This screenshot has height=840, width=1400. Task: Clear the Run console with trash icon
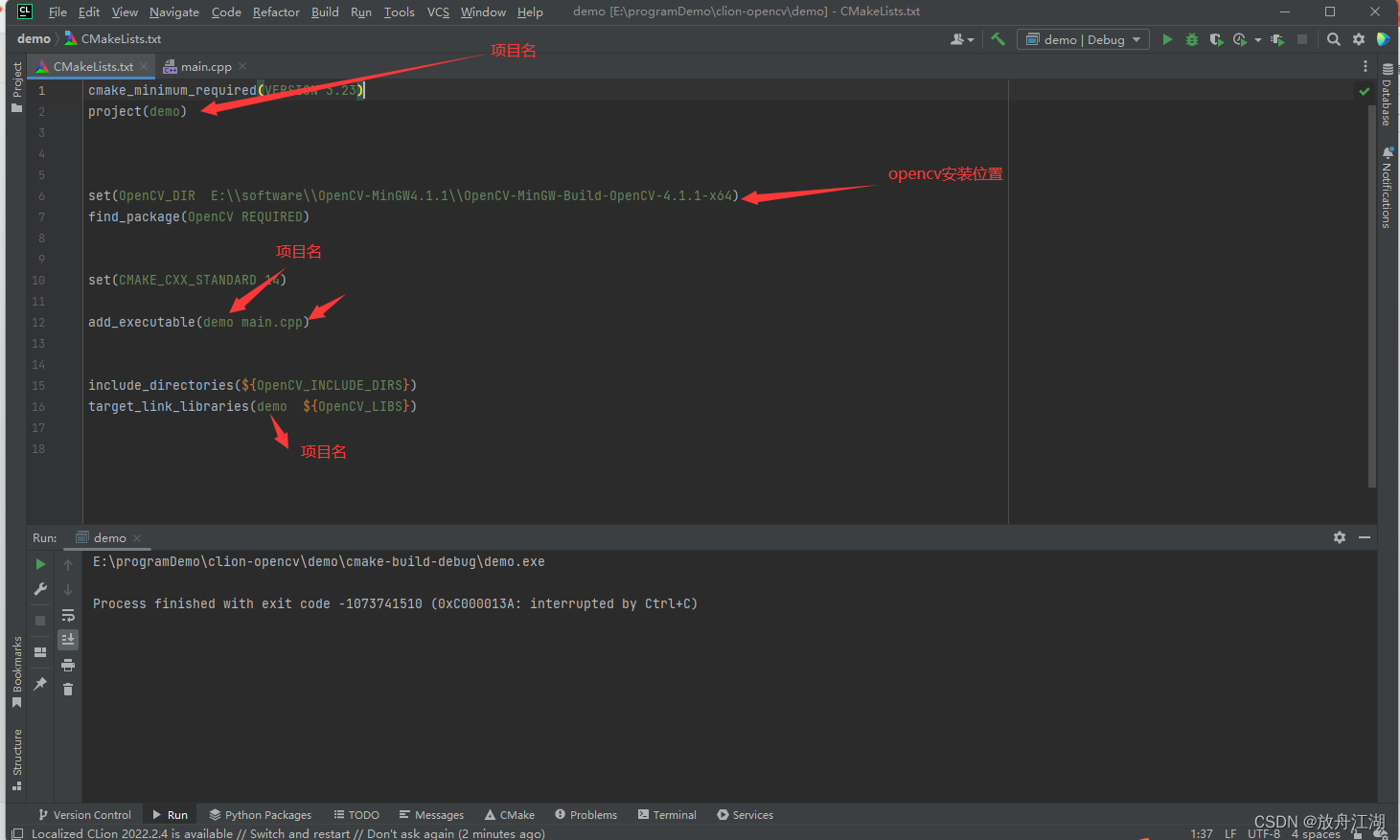[x=67, y=688]
